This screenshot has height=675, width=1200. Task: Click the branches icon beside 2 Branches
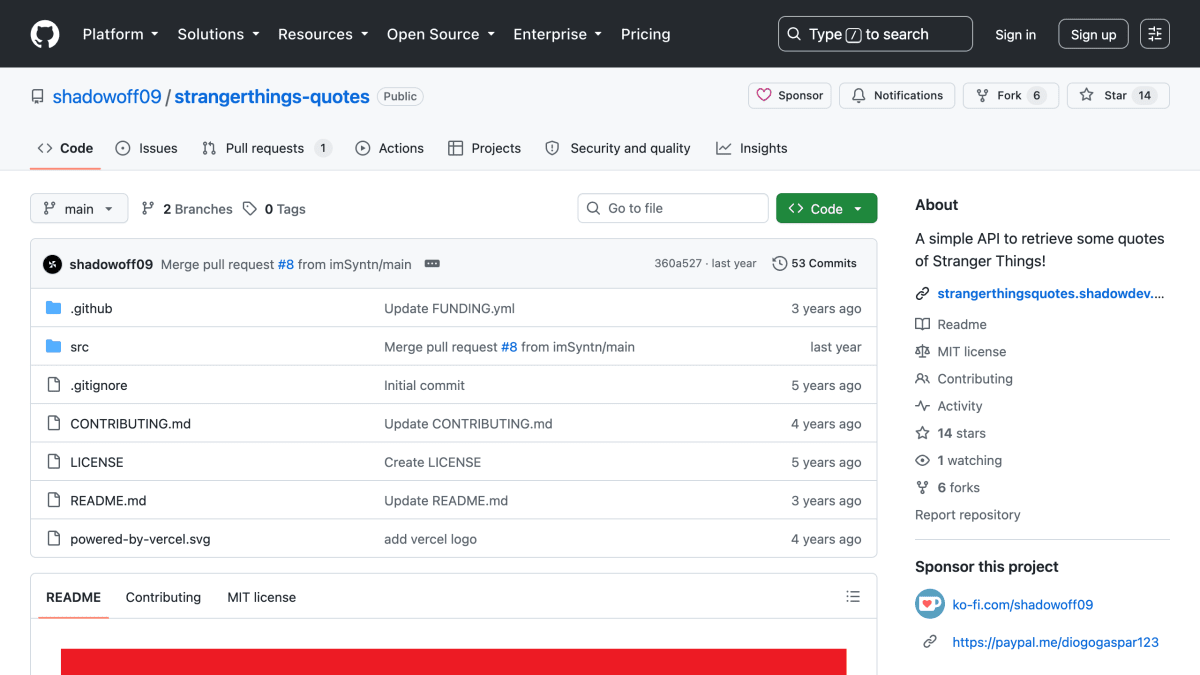[148, 209]
